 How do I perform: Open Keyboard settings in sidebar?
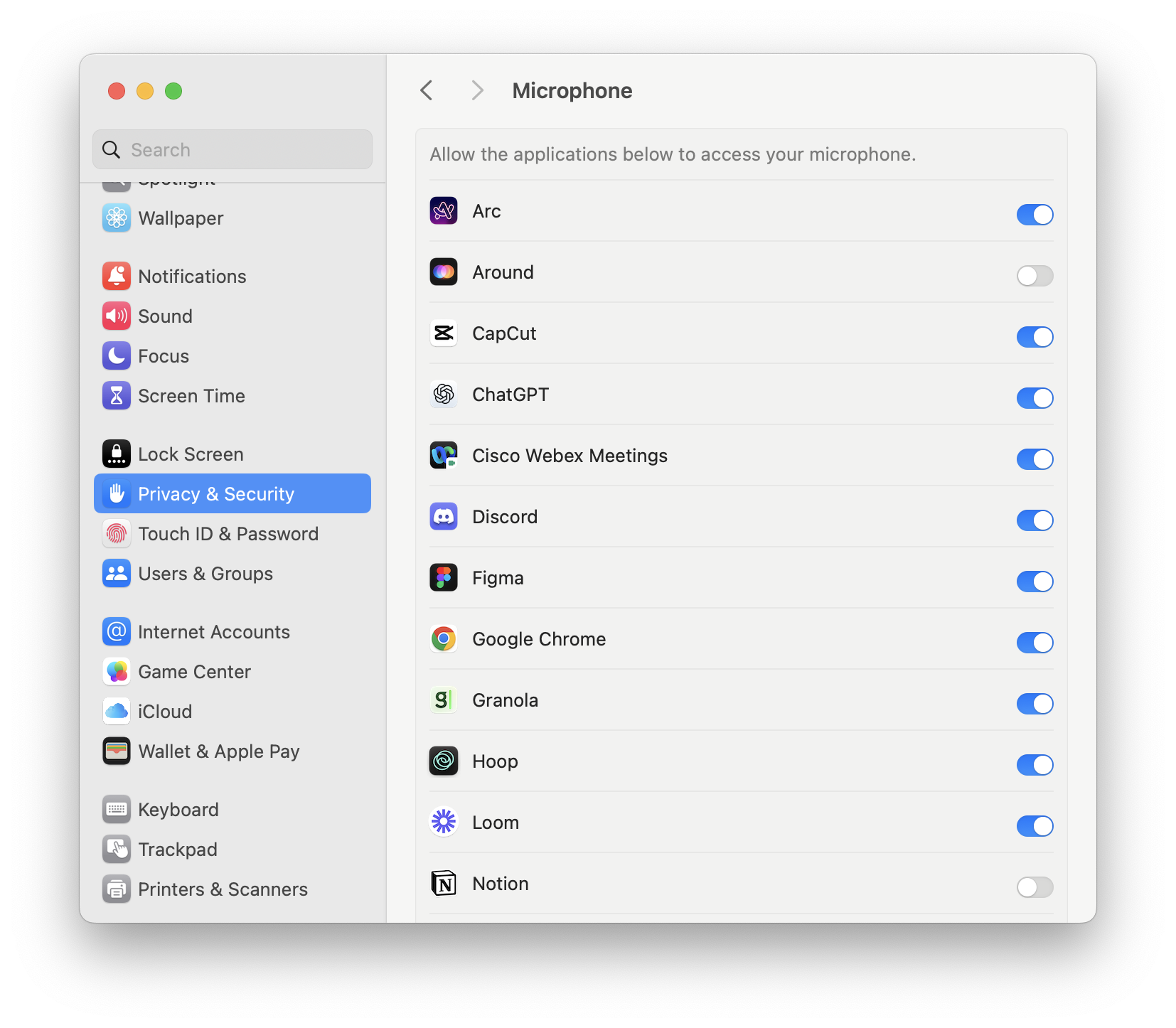[x=232, y=810]
